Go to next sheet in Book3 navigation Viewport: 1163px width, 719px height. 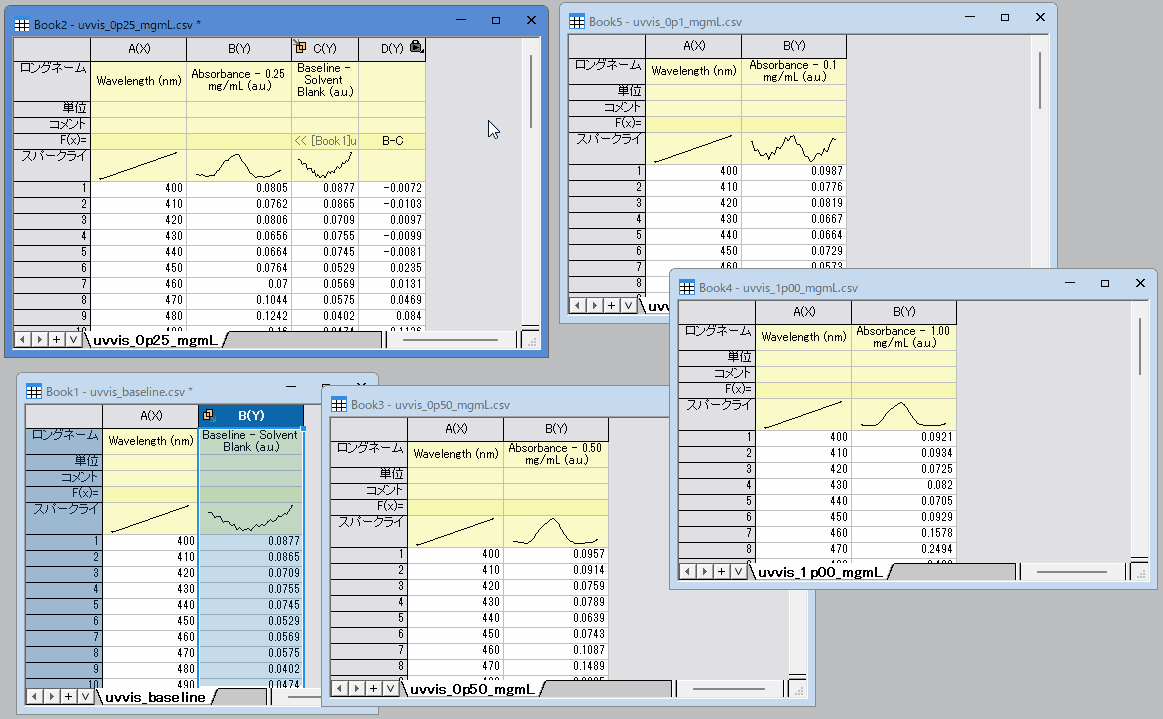click(x=356, y=689)
